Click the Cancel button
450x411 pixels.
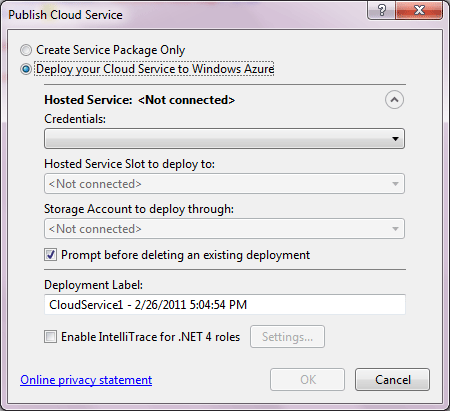pyautogui.click(x=392, y=379)
